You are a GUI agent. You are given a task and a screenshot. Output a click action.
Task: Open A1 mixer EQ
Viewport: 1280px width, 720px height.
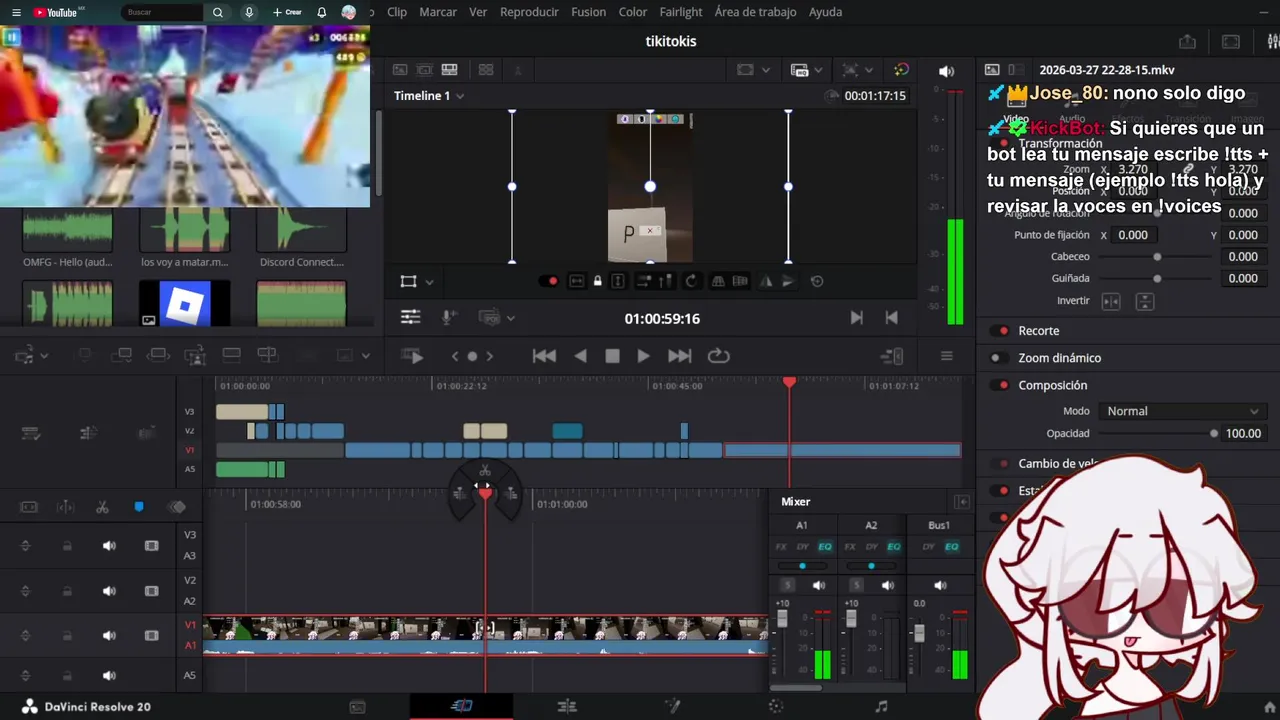tap(825, 547)
